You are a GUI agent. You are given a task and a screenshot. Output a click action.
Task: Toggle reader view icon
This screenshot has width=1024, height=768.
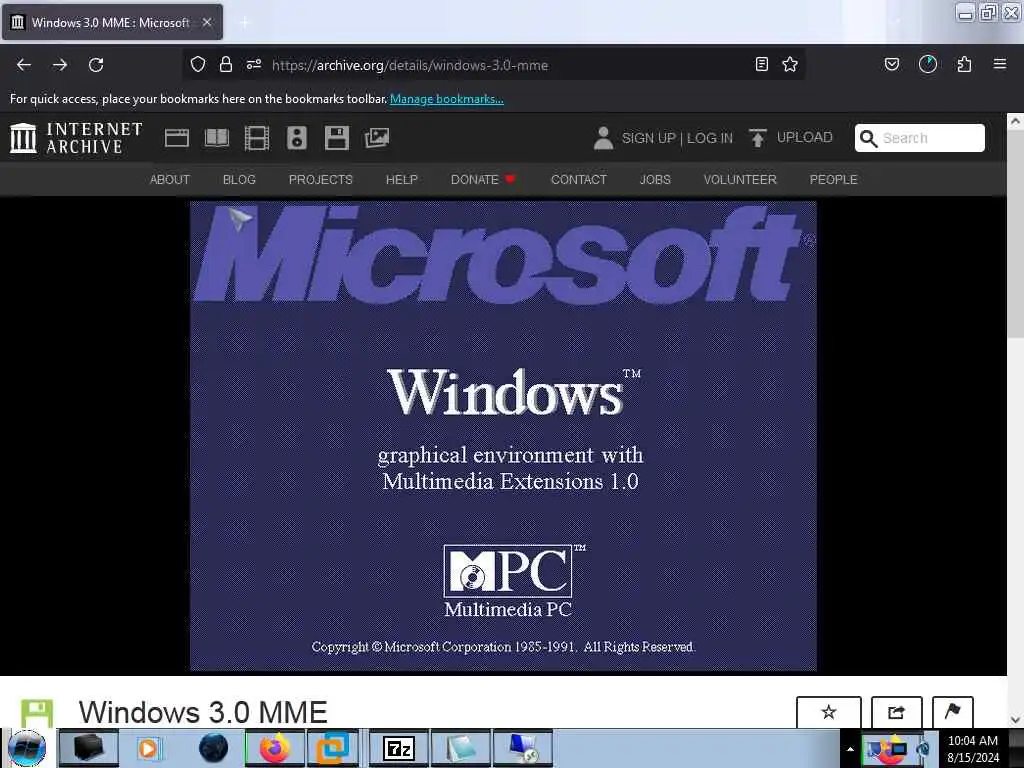[761, 64]
